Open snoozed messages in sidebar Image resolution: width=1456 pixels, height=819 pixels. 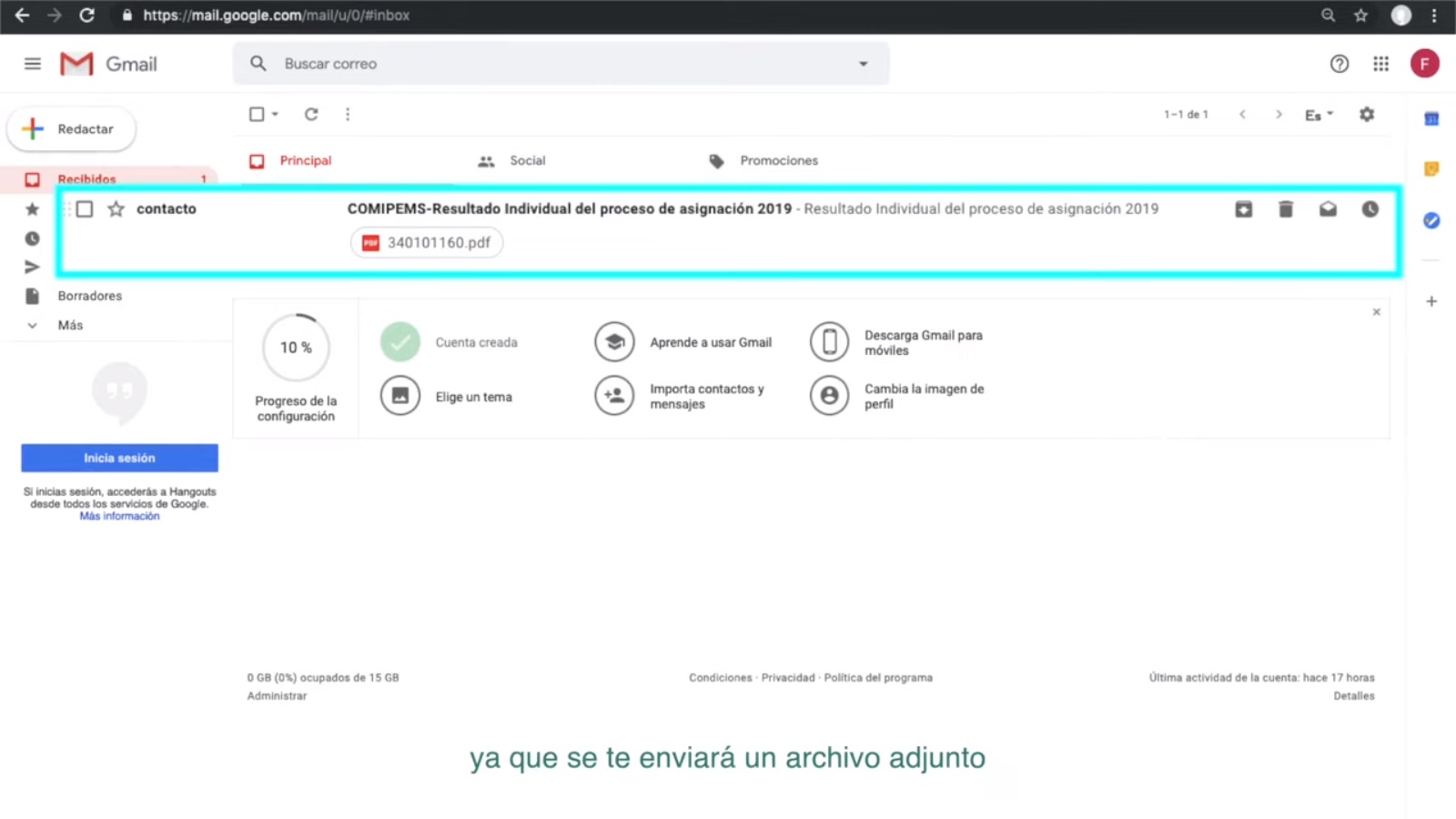pyautogui.click(x=32, y=238)
